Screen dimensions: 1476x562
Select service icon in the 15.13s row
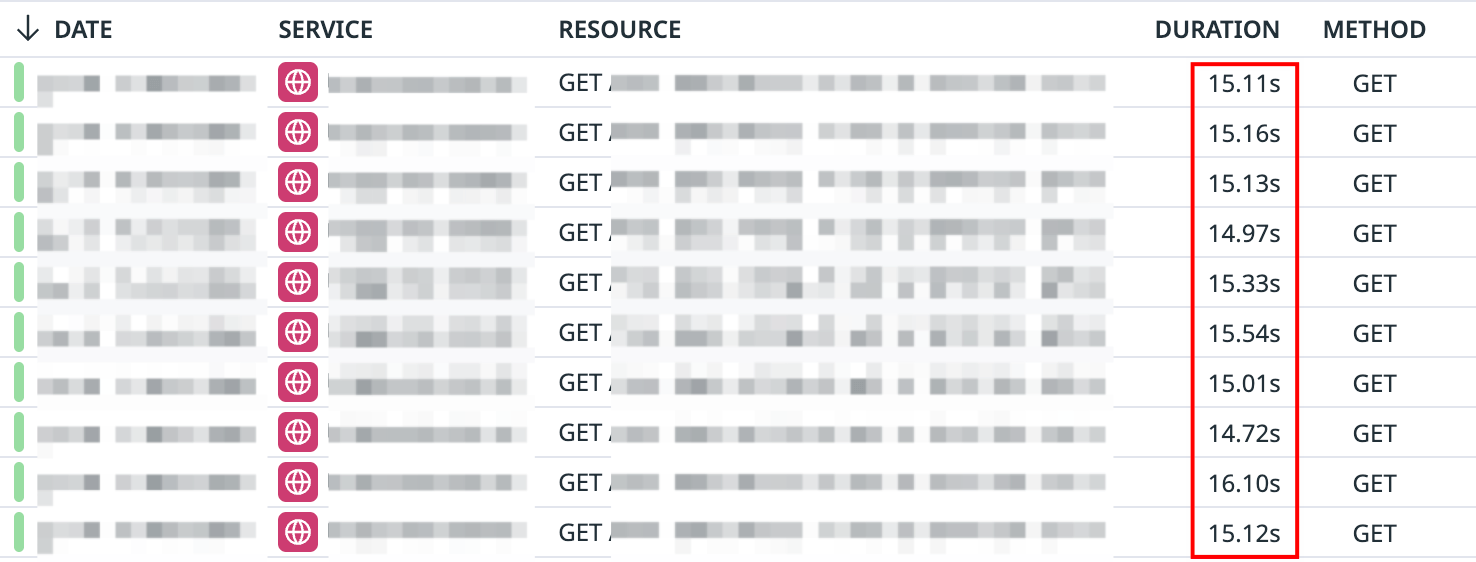tap(297, 183)
